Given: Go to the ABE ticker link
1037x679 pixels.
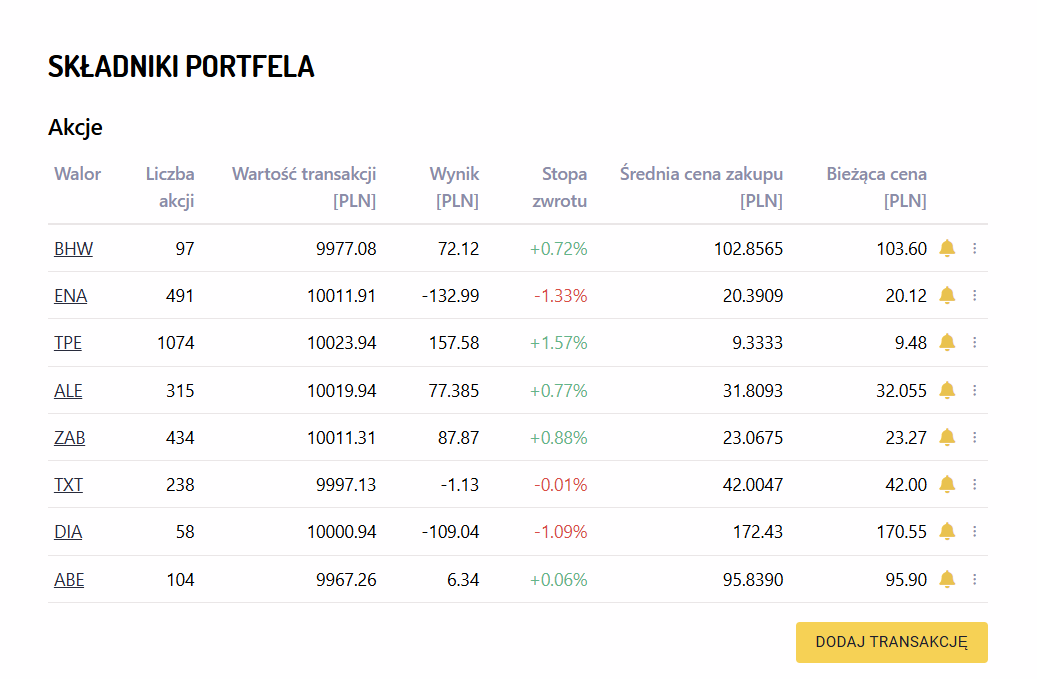Looking at the screenshot, I should tap(69, 580).
